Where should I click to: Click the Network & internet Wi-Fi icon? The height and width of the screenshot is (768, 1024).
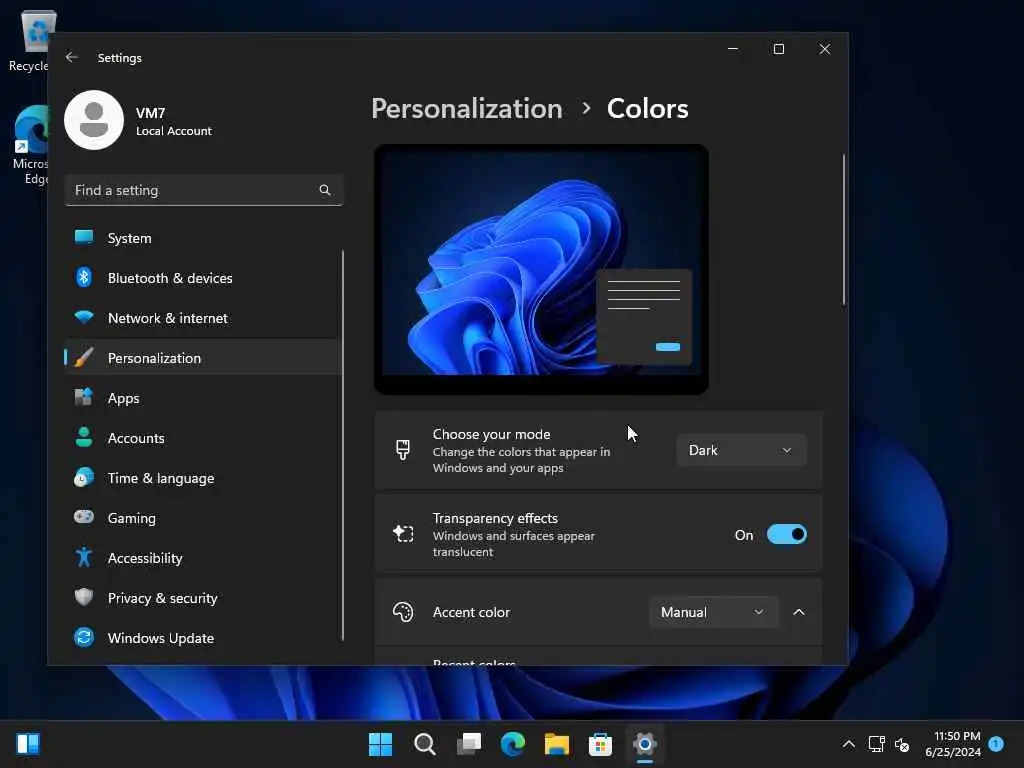click(x=84, y=317)
